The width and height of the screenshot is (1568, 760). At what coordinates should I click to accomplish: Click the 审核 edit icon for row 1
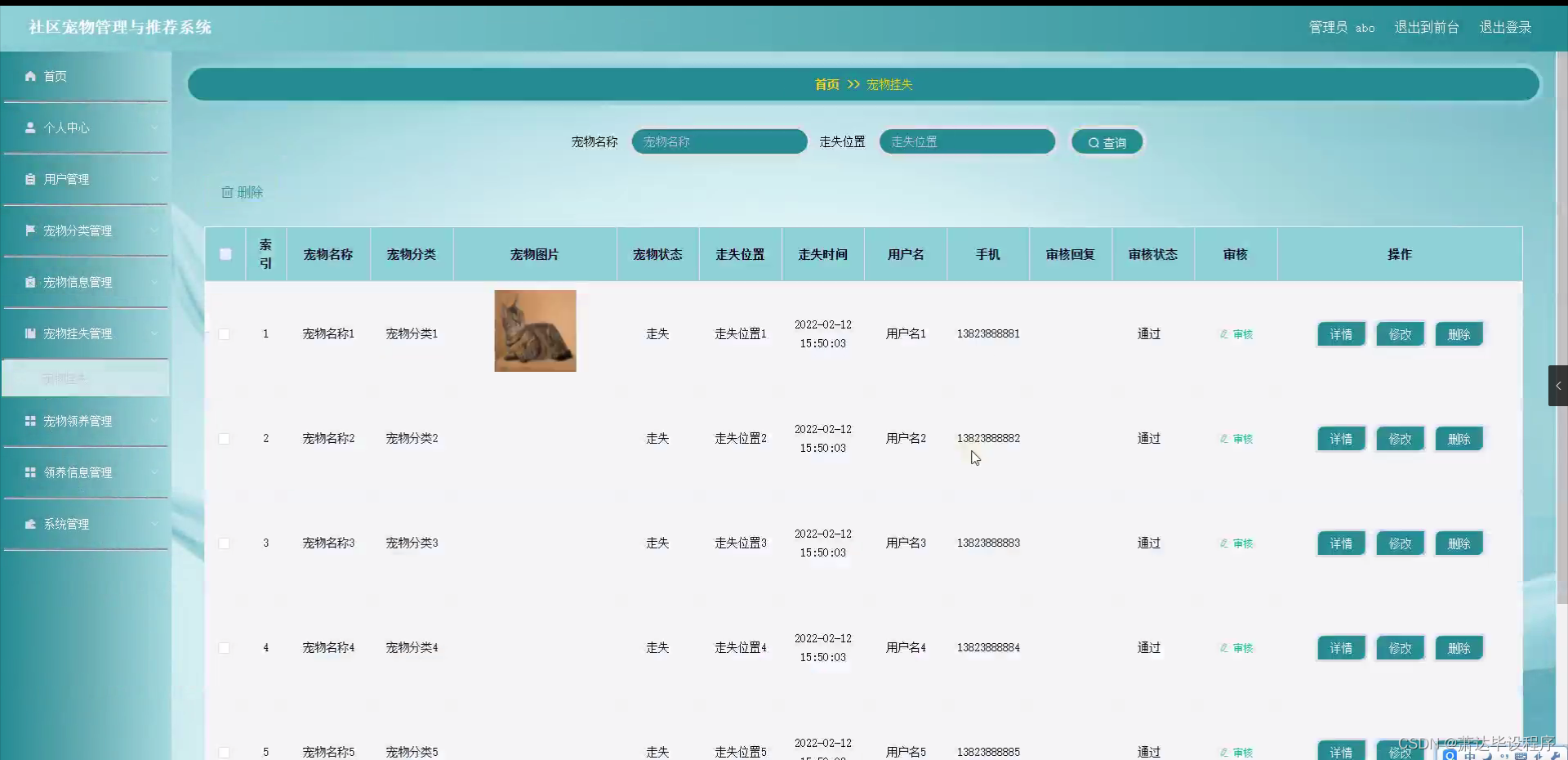[1224, 334]
